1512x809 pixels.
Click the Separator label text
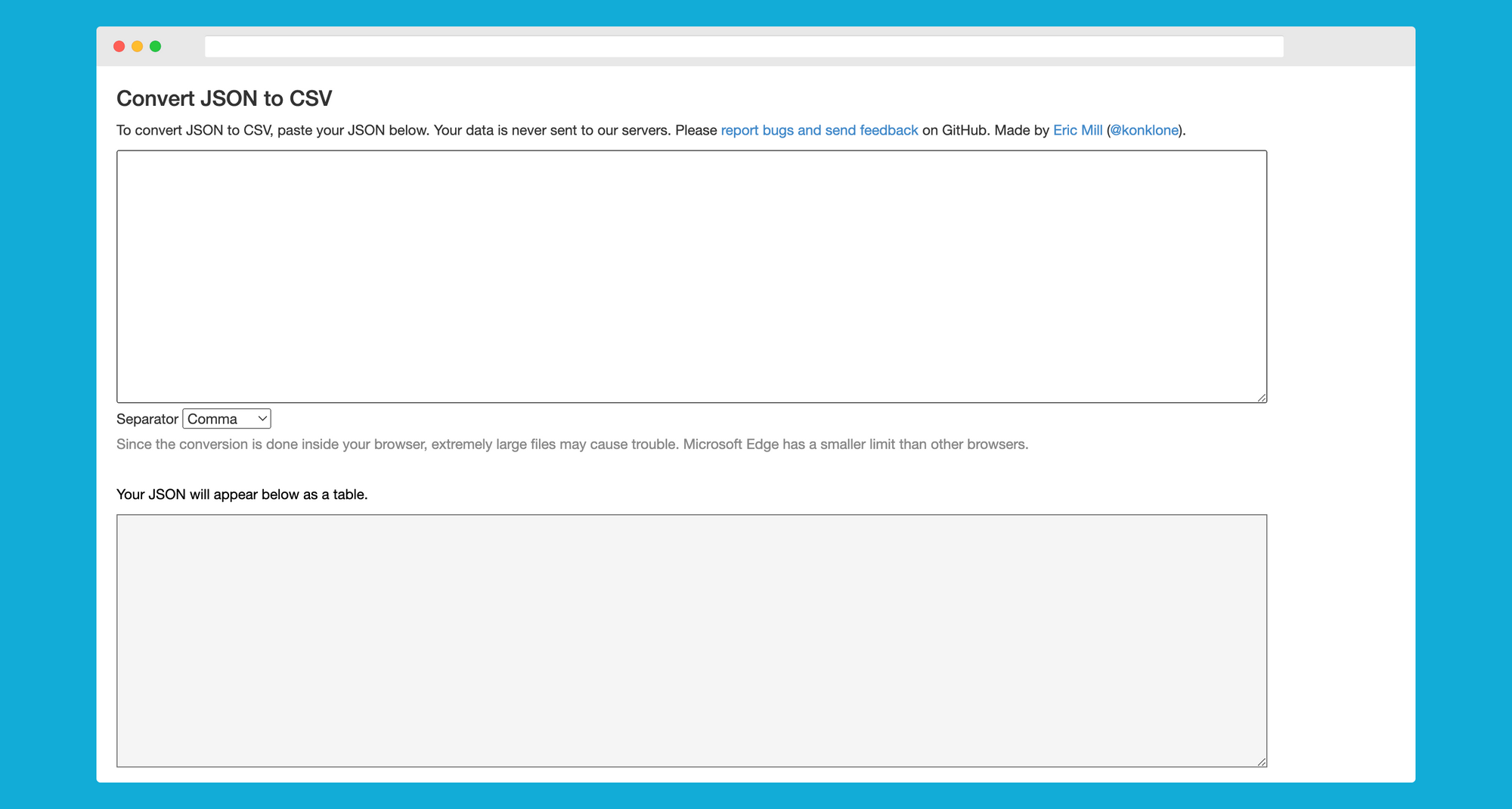pos(147,419)
